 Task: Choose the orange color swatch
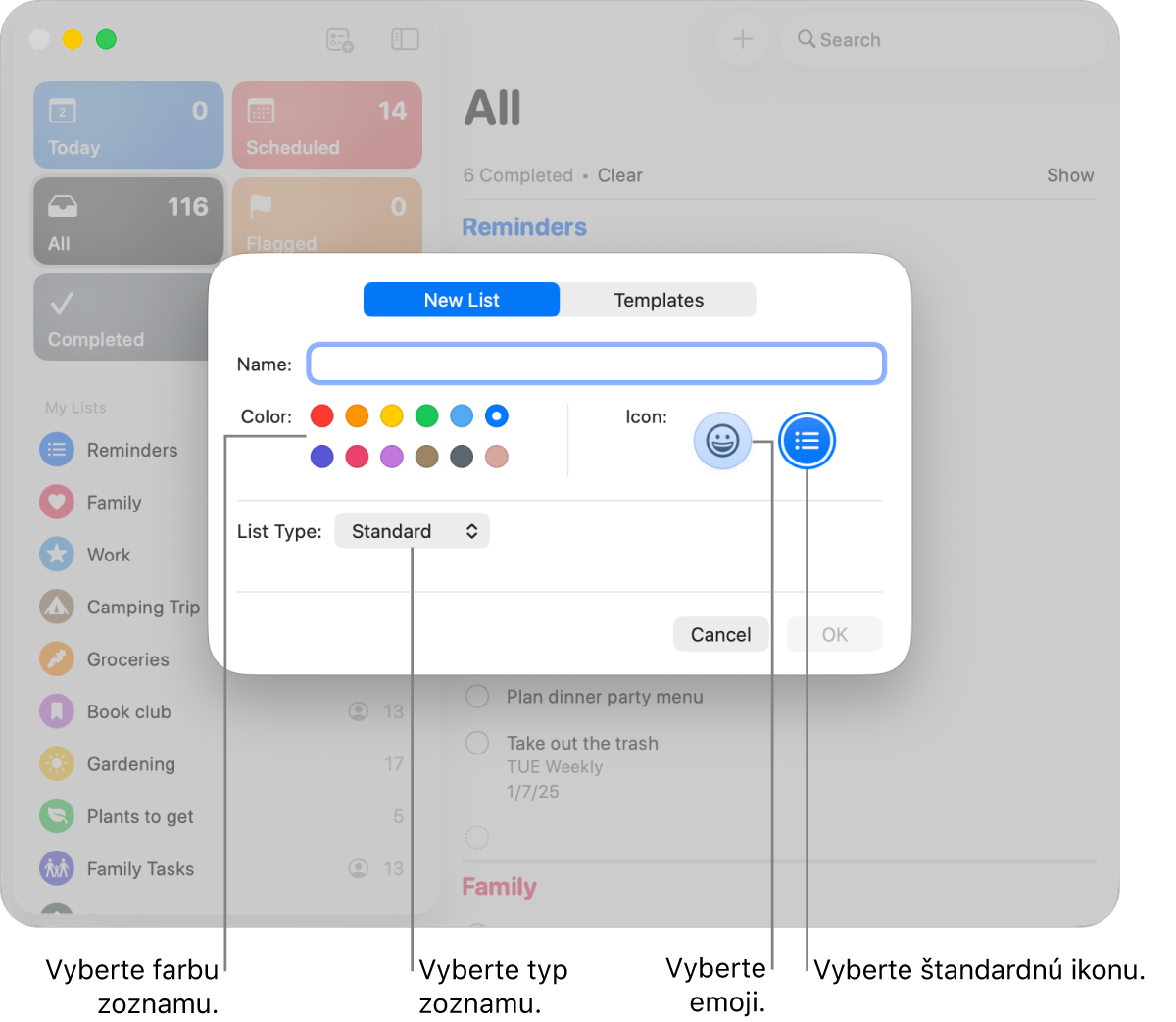tap(357, 416)
